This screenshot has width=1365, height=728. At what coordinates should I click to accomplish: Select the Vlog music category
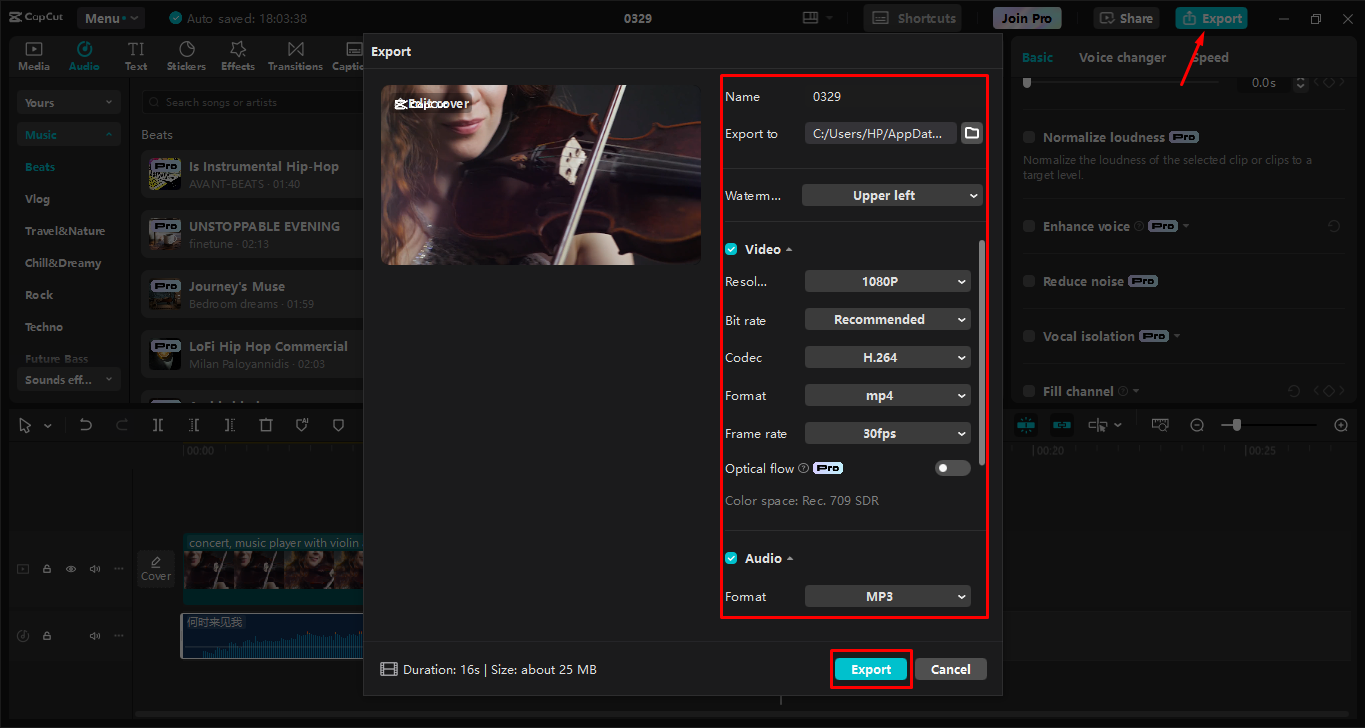[37, 199]
